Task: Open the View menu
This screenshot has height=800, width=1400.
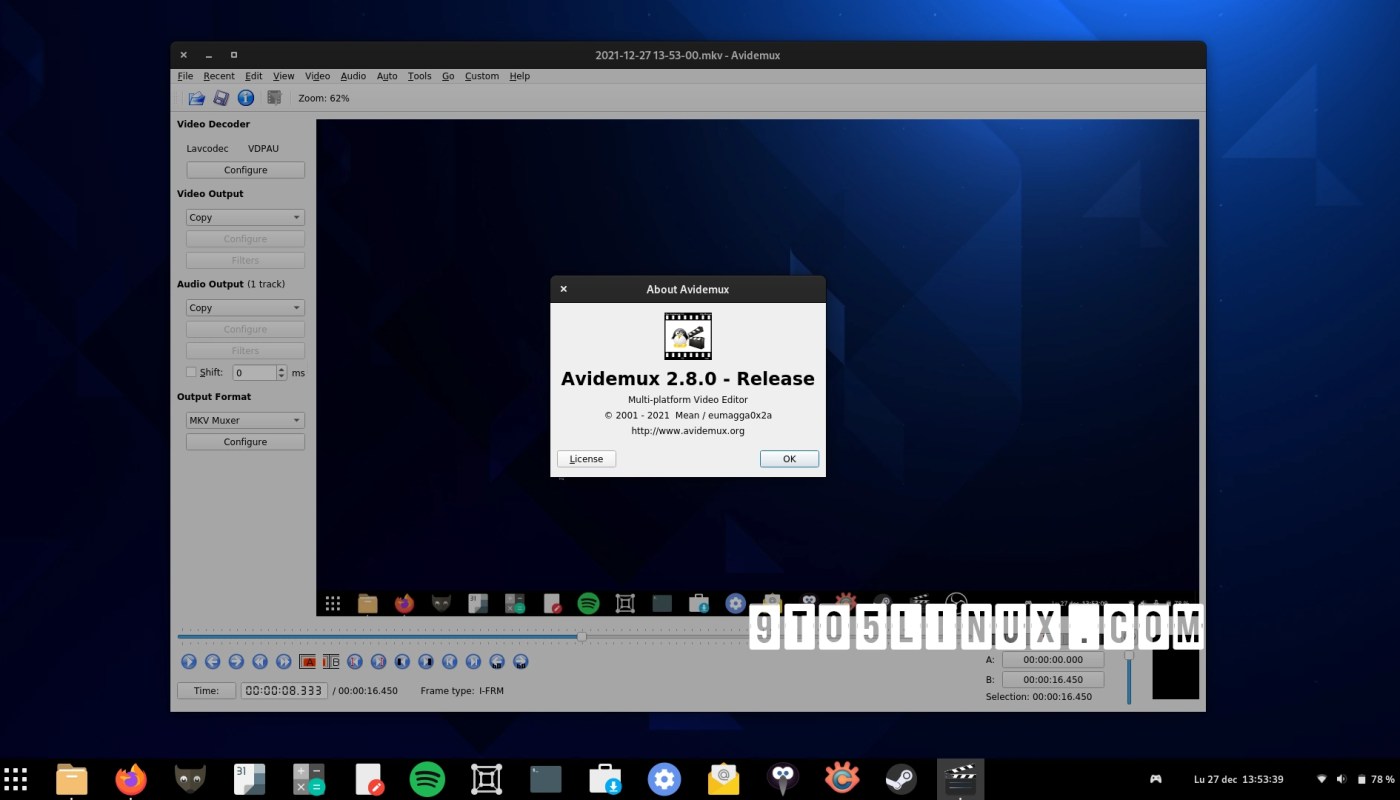Action: pyautogui.click(x=284, y=76)
